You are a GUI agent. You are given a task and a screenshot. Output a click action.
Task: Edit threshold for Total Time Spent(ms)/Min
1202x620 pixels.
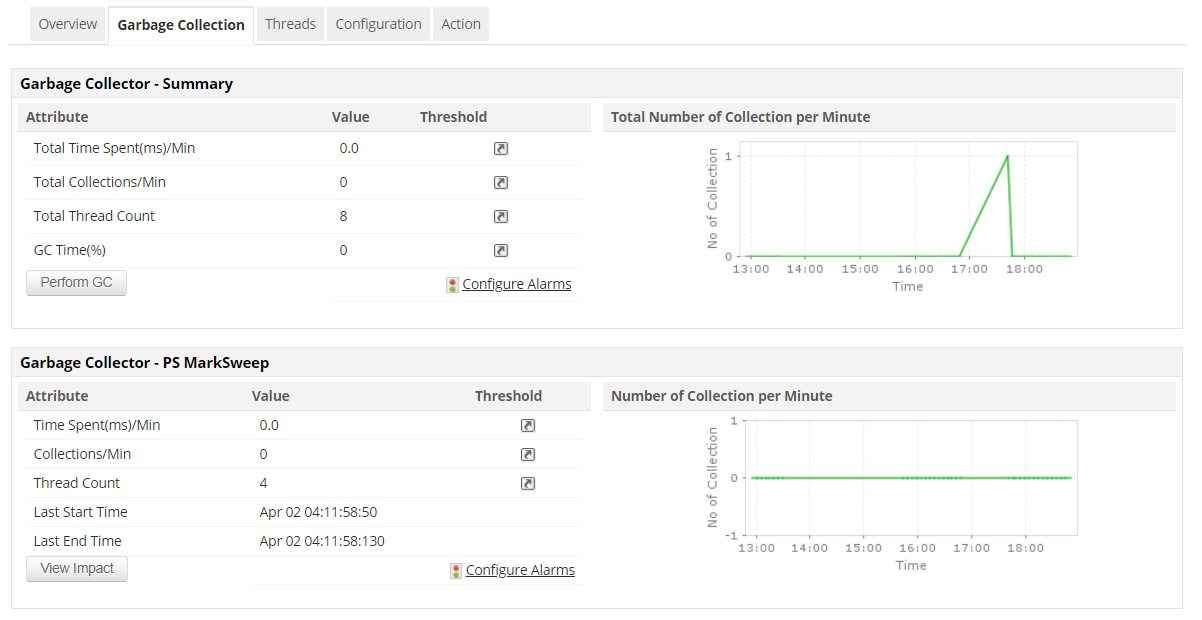point(501,148)
